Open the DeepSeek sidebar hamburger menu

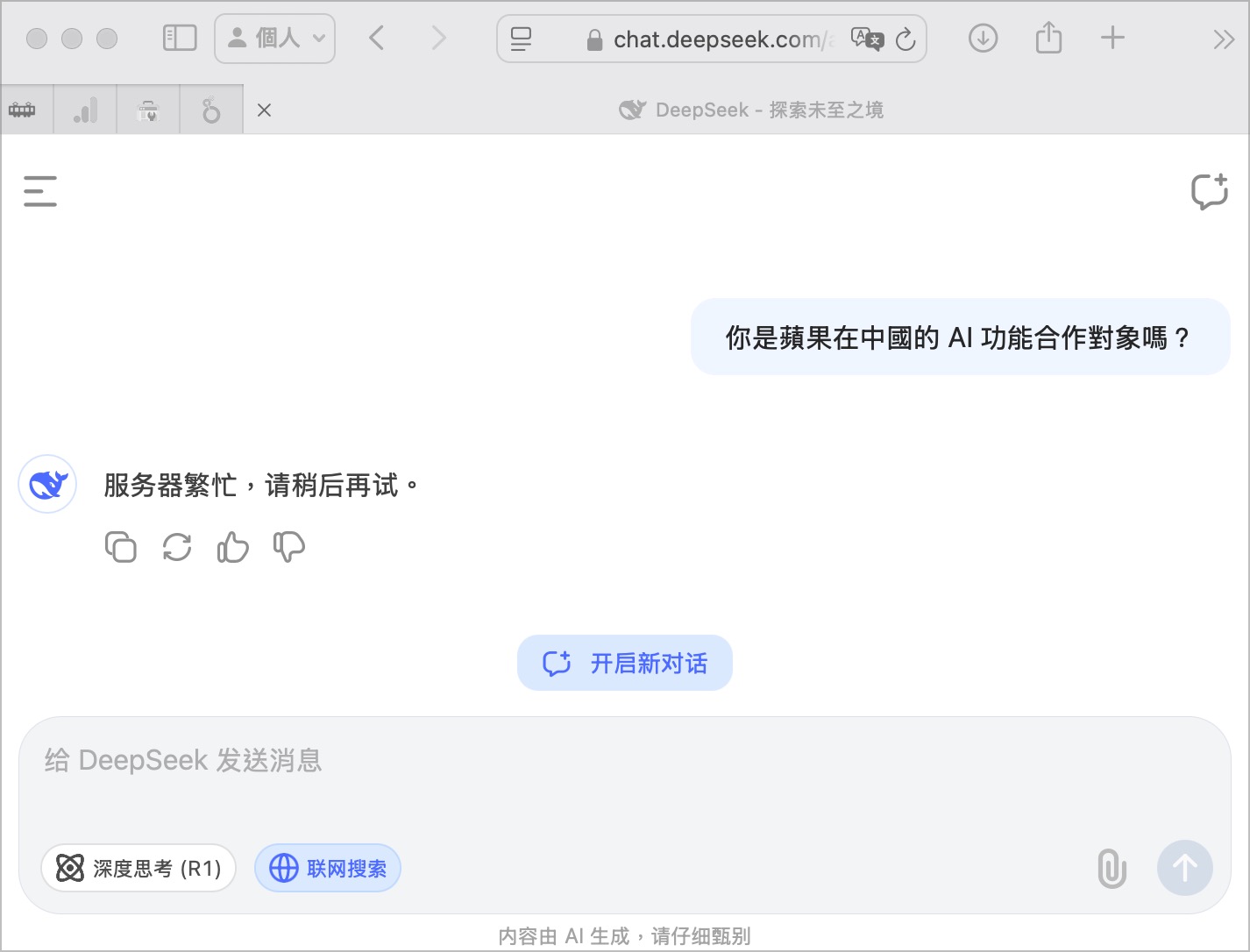click(x=40, y=191)
